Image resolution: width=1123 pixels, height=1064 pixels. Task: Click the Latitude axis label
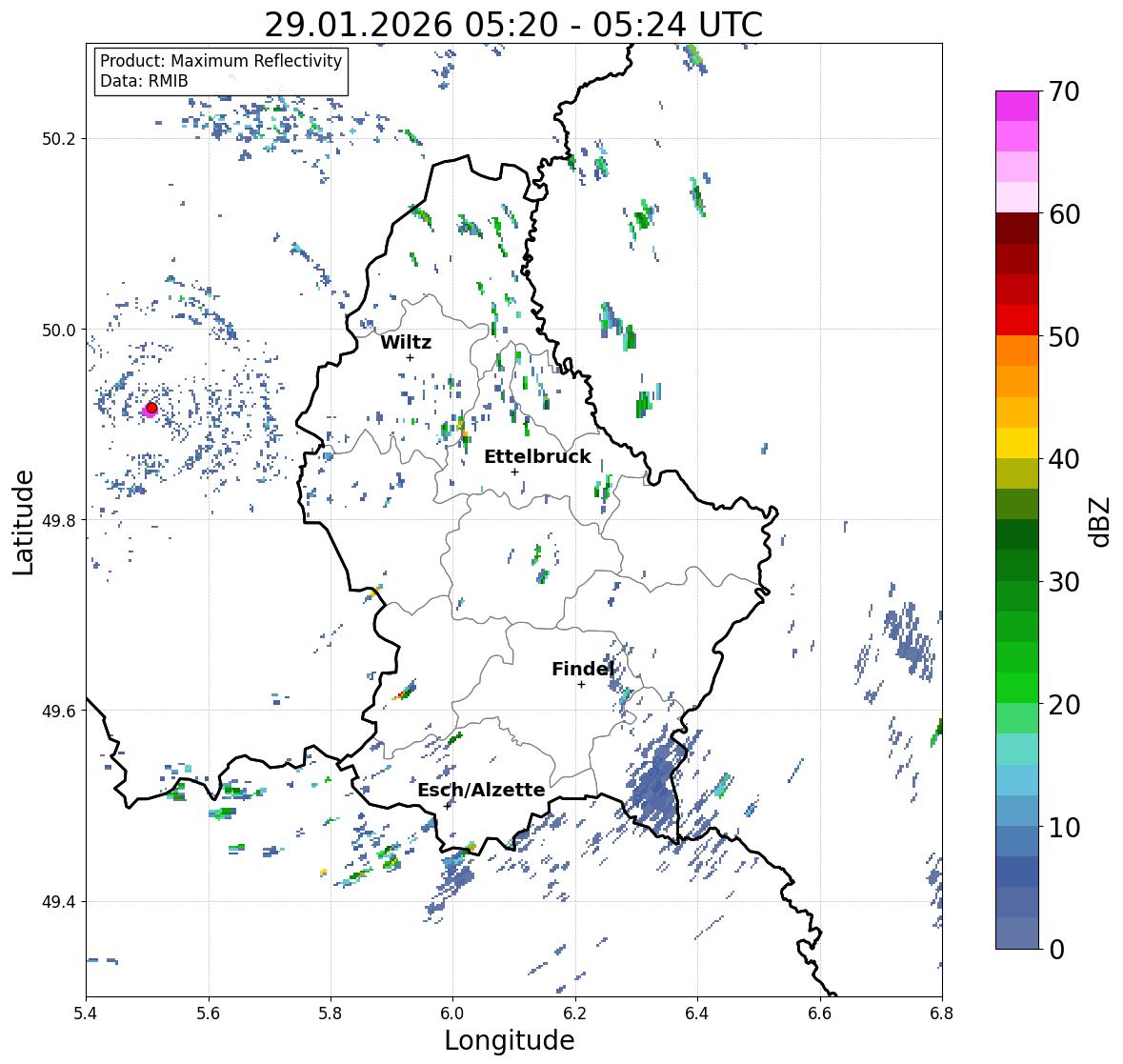pyautogui.click(x=23, y=522)
